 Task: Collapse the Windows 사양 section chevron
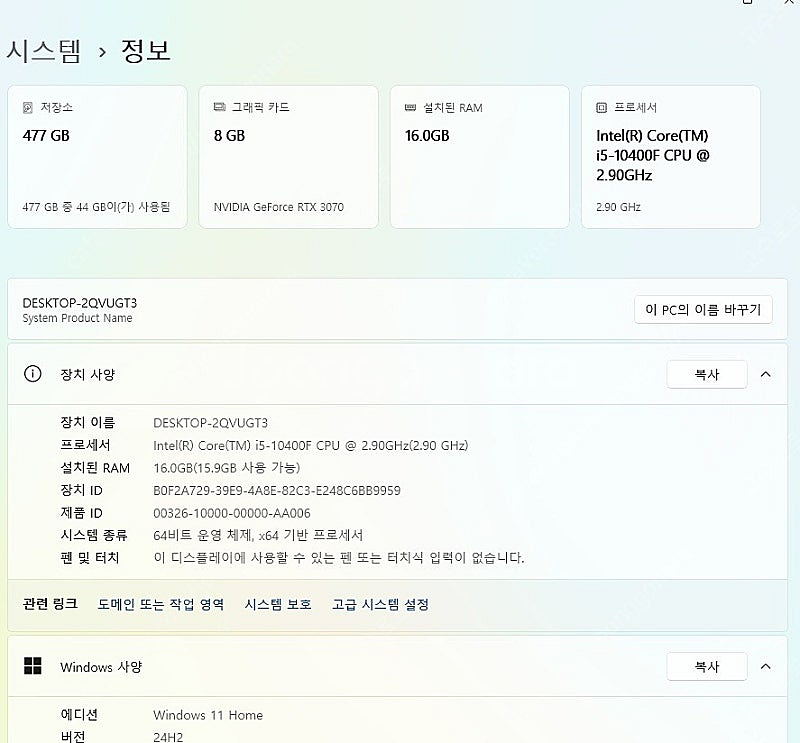tap(766, 666)
